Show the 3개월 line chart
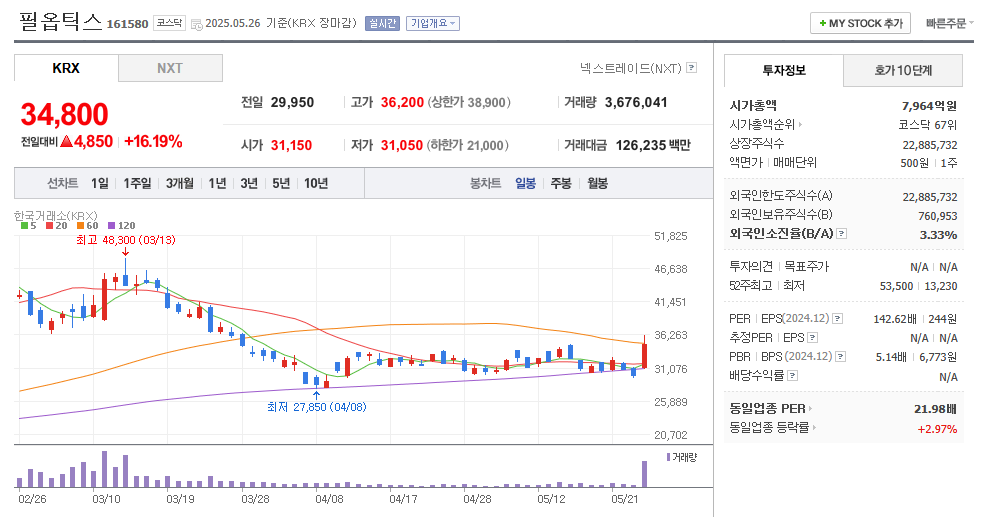This screenshot has width=987, height=517. click(179, 183)
